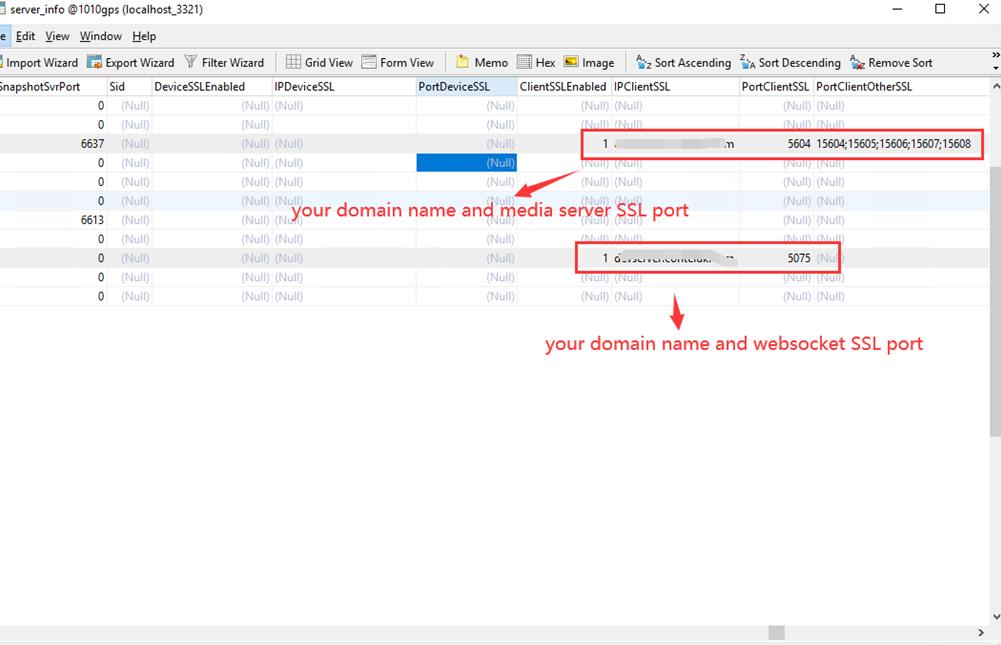The width and height of the screenshot is (1001, 645).
Task: Select ClientSSLEnabled value 1 in 5604 row
Action: point(564,144)
